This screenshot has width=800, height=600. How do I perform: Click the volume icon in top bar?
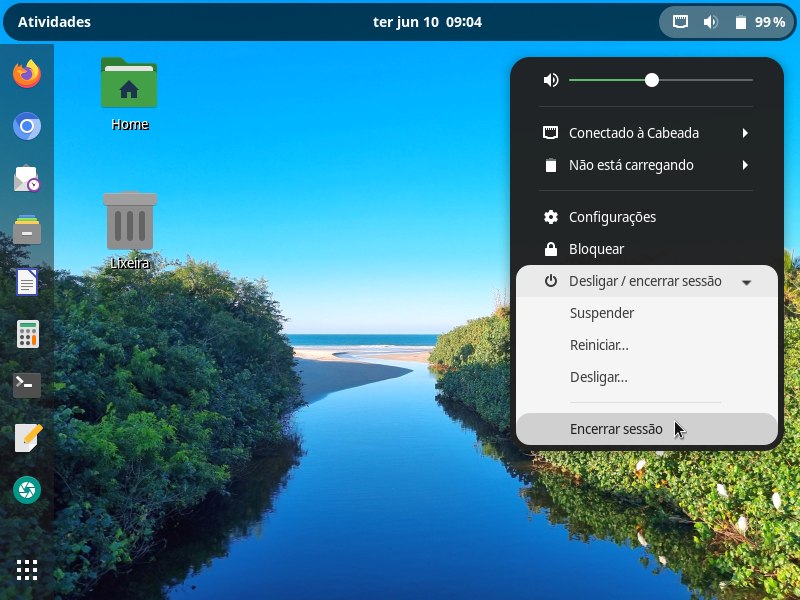click(x=711, y=22)
